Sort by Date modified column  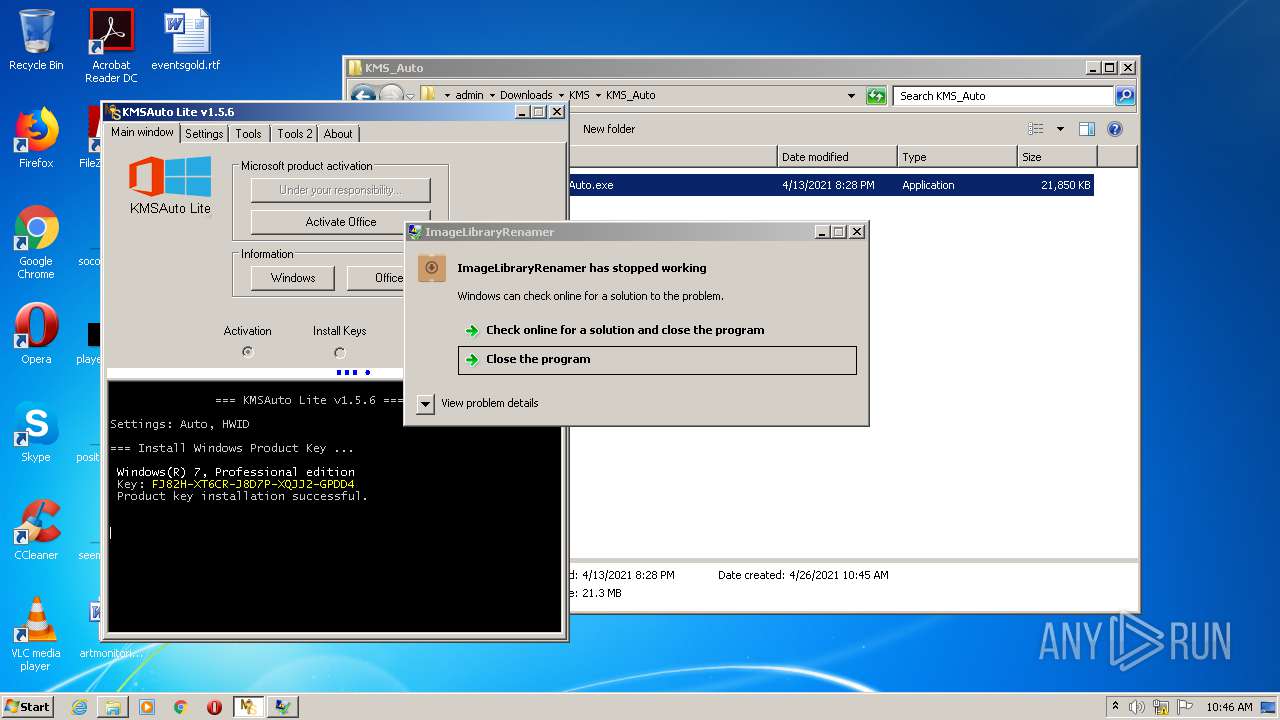point(837,157)
